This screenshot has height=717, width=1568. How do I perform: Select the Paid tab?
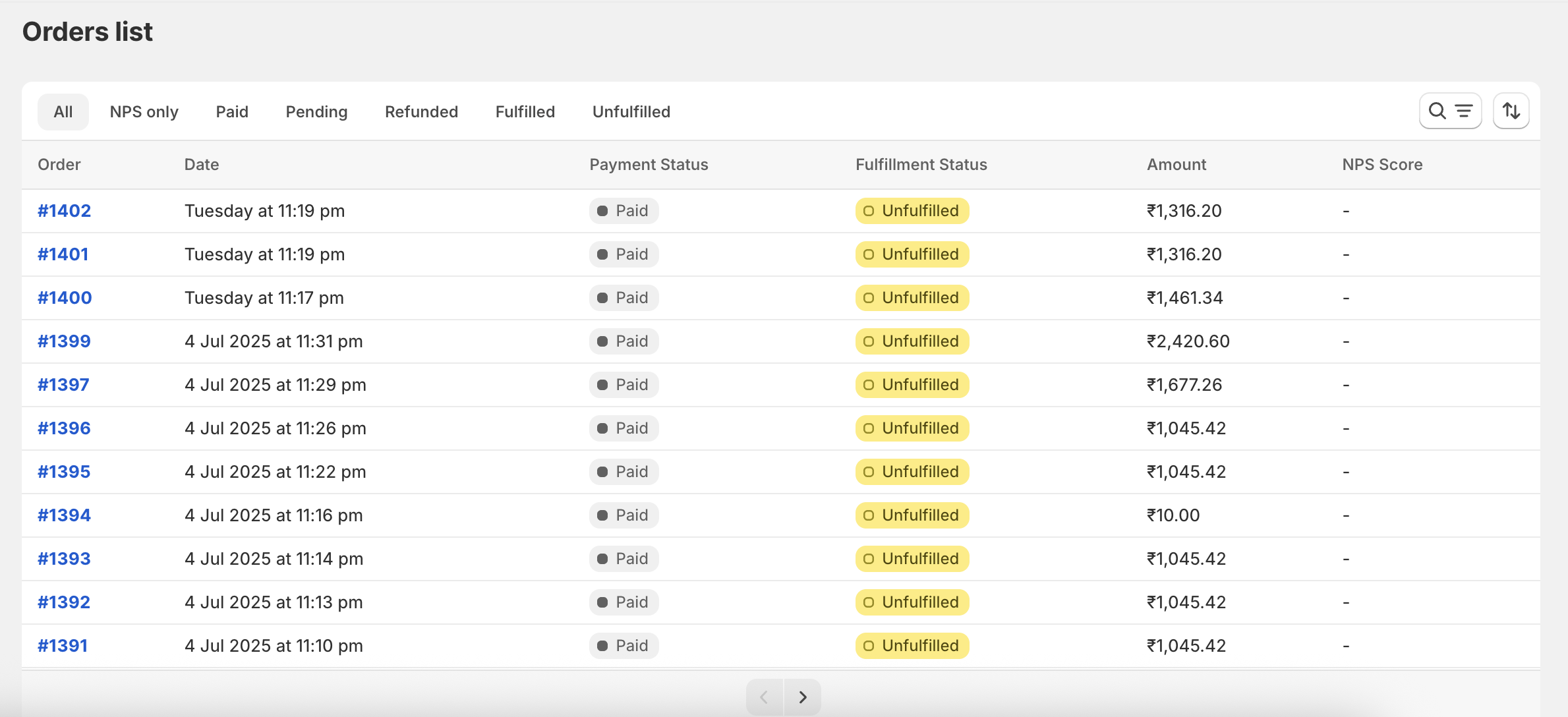232,112
